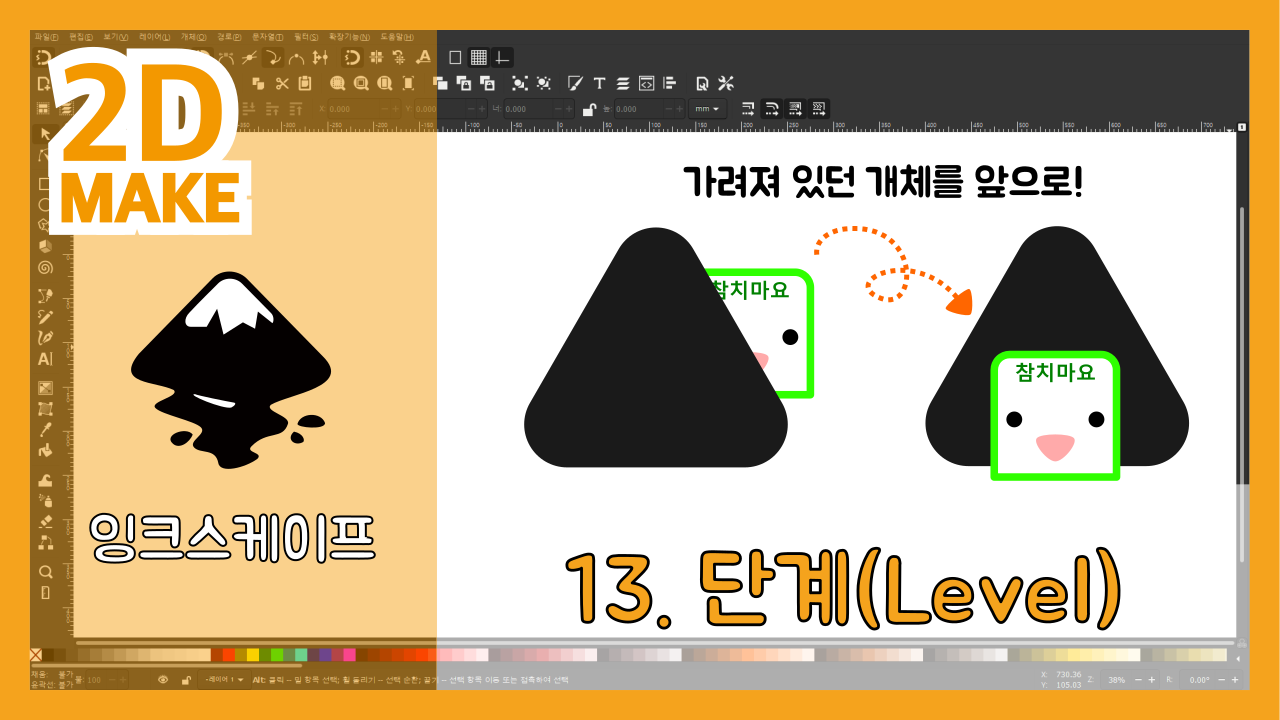Click the Ungroup objects icon
This screenshot has width=1280, height=720.
(x=543, y=83)
